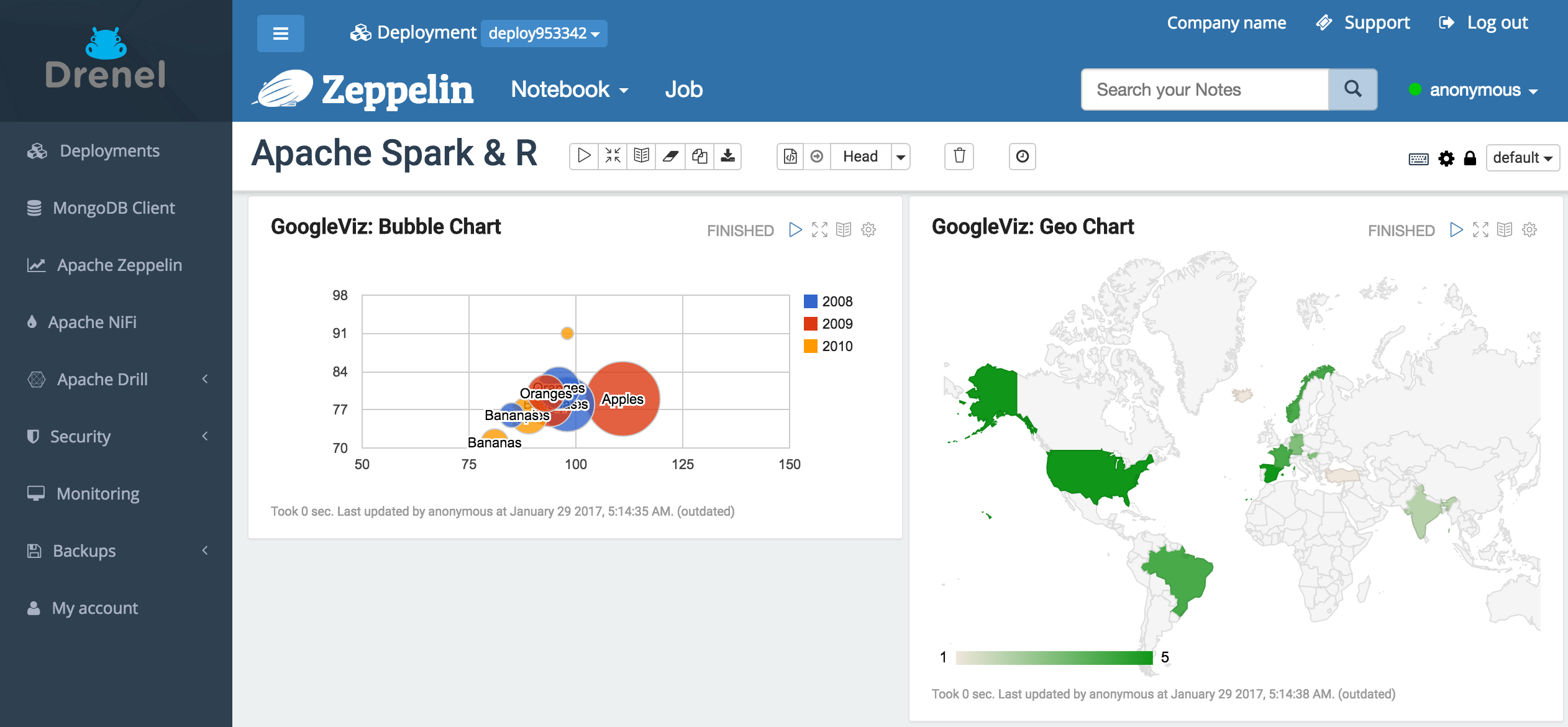The height and width of the screenshot is (727, 1568).
Task: Toggle show/hide code for all paragraphs
Action: pos(613,156)
